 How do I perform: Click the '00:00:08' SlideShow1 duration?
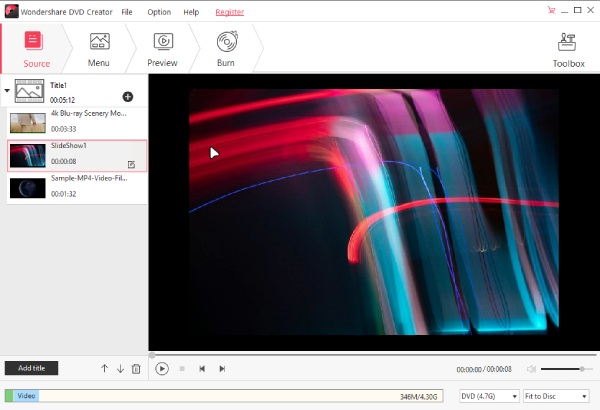coord(64,162)
